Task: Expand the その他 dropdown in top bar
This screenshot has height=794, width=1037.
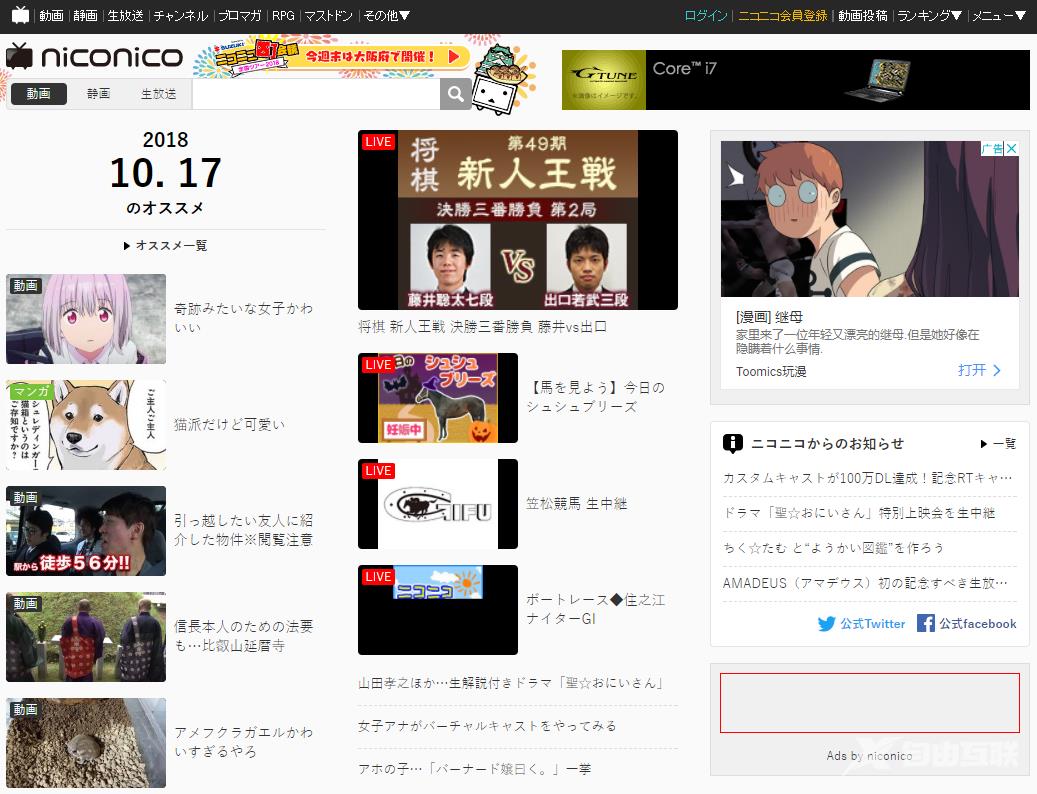Action: point(387,15)
